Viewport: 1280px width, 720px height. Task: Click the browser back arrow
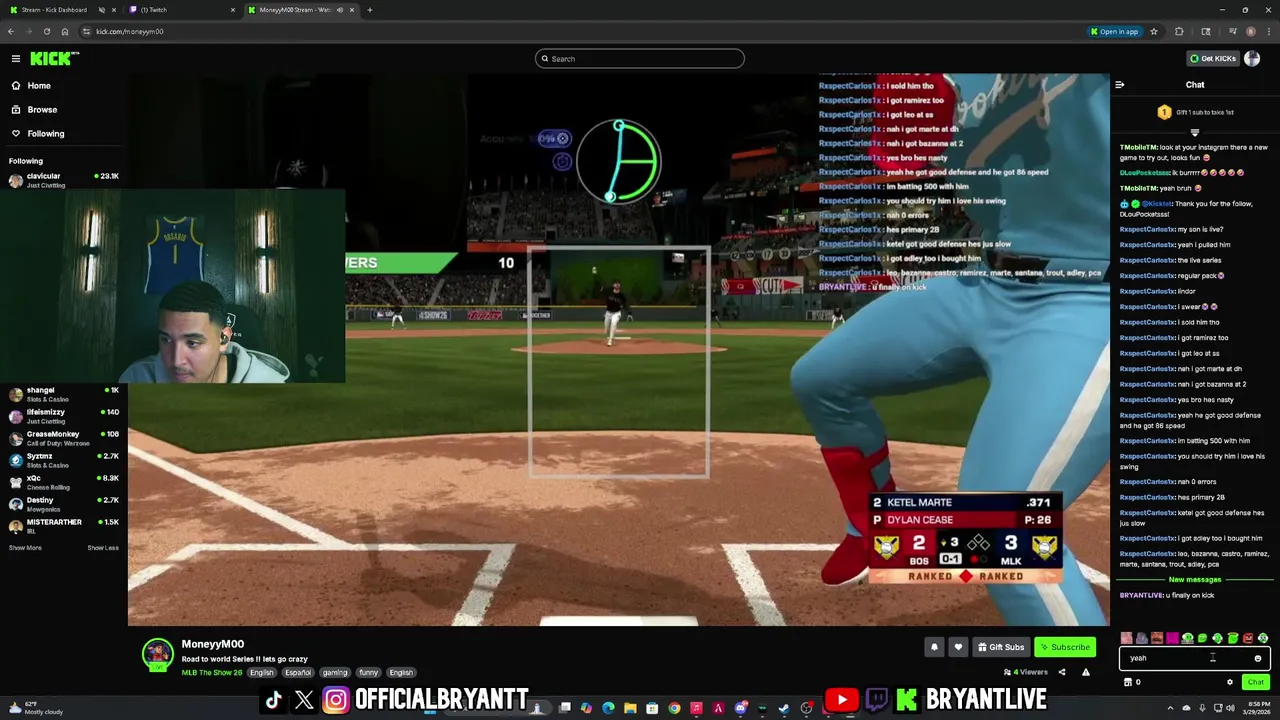click(x=11, y=32)
